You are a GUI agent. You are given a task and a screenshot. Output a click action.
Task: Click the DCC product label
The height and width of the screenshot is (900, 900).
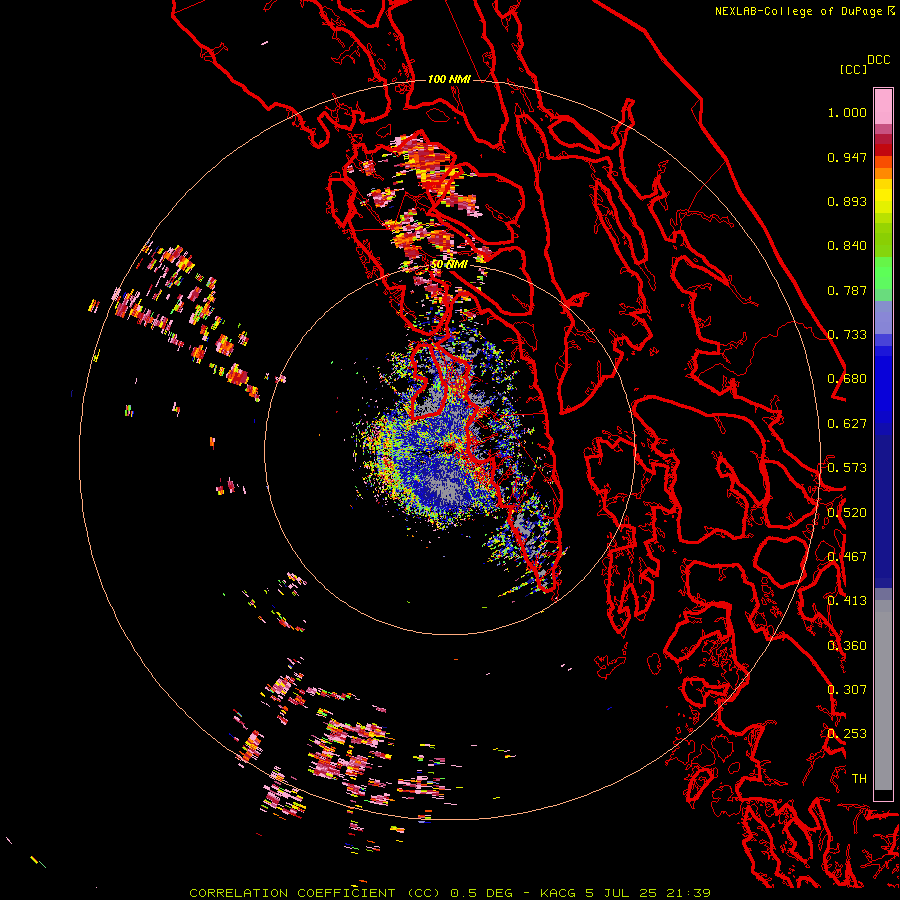tap(879, 60)
